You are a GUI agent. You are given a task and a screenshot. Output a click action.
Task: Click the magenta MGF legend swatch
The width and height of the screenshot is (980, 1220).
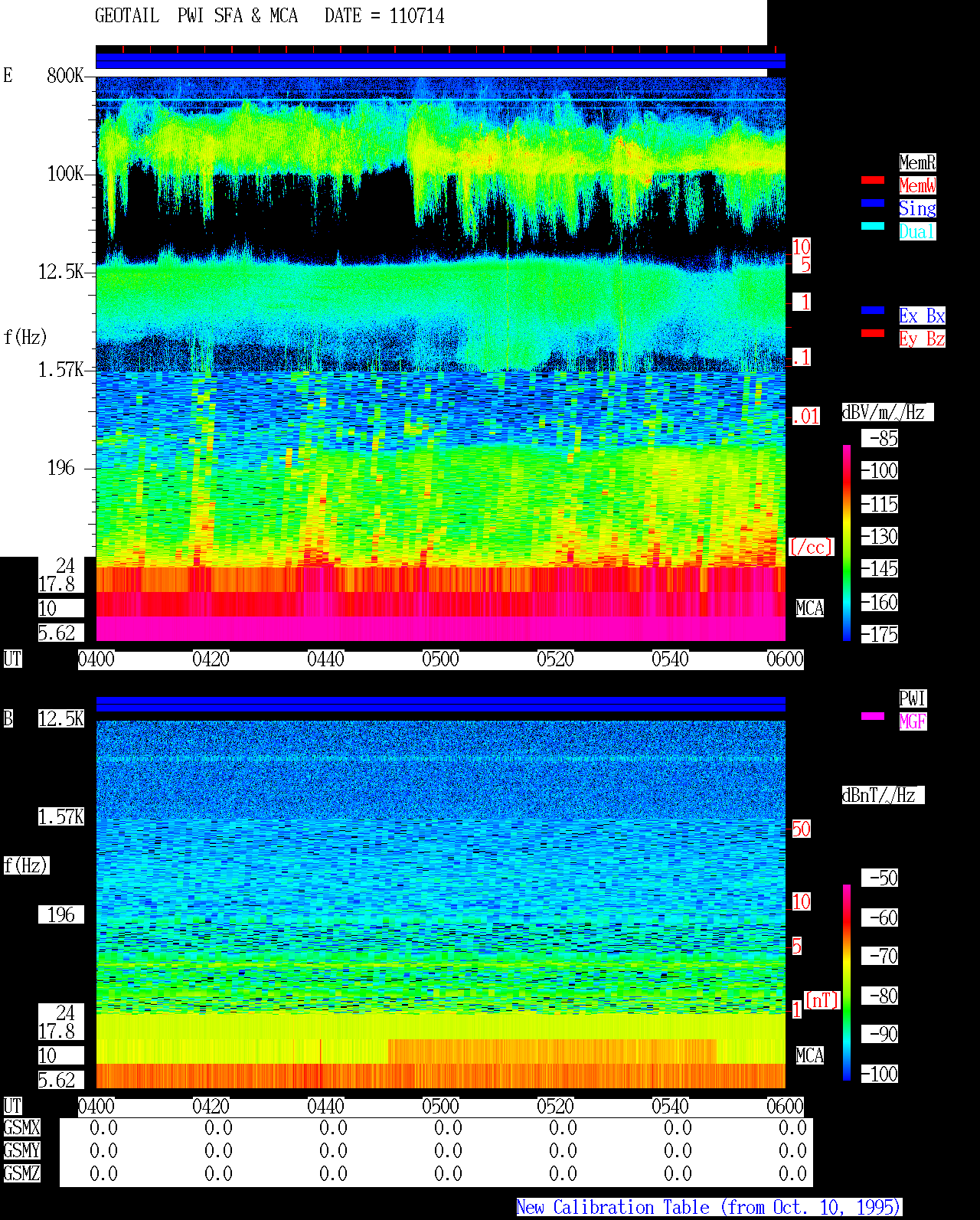873,716
